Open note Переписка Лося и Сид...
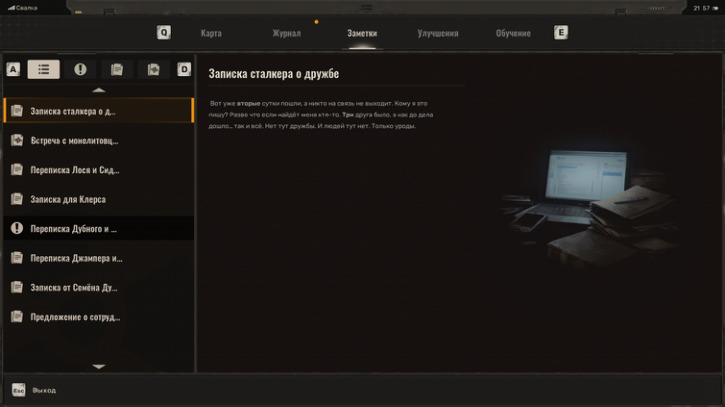The image size is (725, 407). pyautogui.click(x=98, y=170)
